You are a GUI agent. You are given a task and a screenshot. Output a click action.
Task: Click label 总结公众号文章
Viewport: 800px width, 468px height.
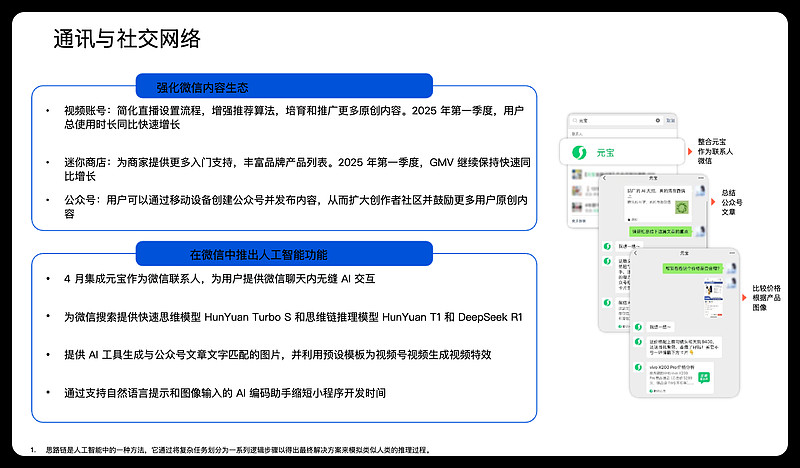732,202
